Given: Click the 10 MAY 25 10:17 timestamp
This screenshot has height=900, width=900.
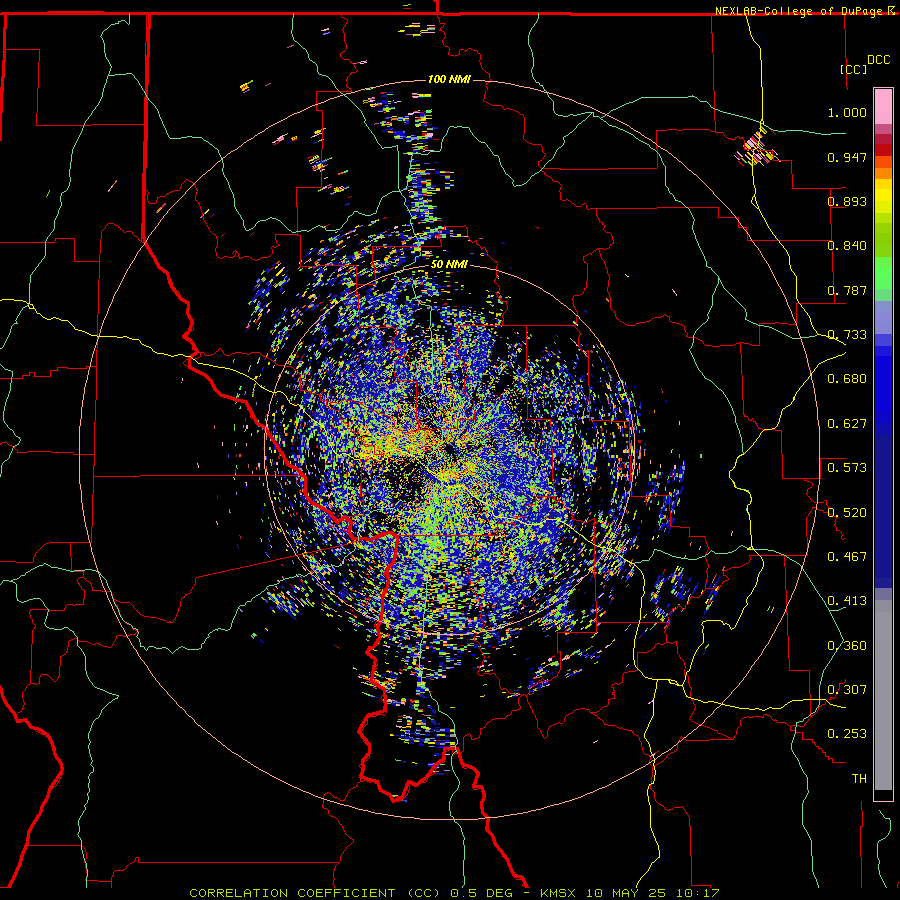Looking at the screenshot, I should point(653,893).
